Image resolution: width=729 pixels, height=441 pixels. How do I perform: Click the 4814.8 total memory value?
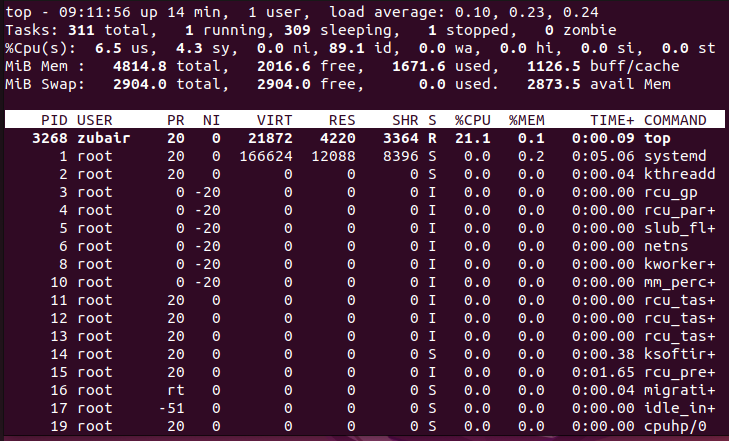point(139,66)
